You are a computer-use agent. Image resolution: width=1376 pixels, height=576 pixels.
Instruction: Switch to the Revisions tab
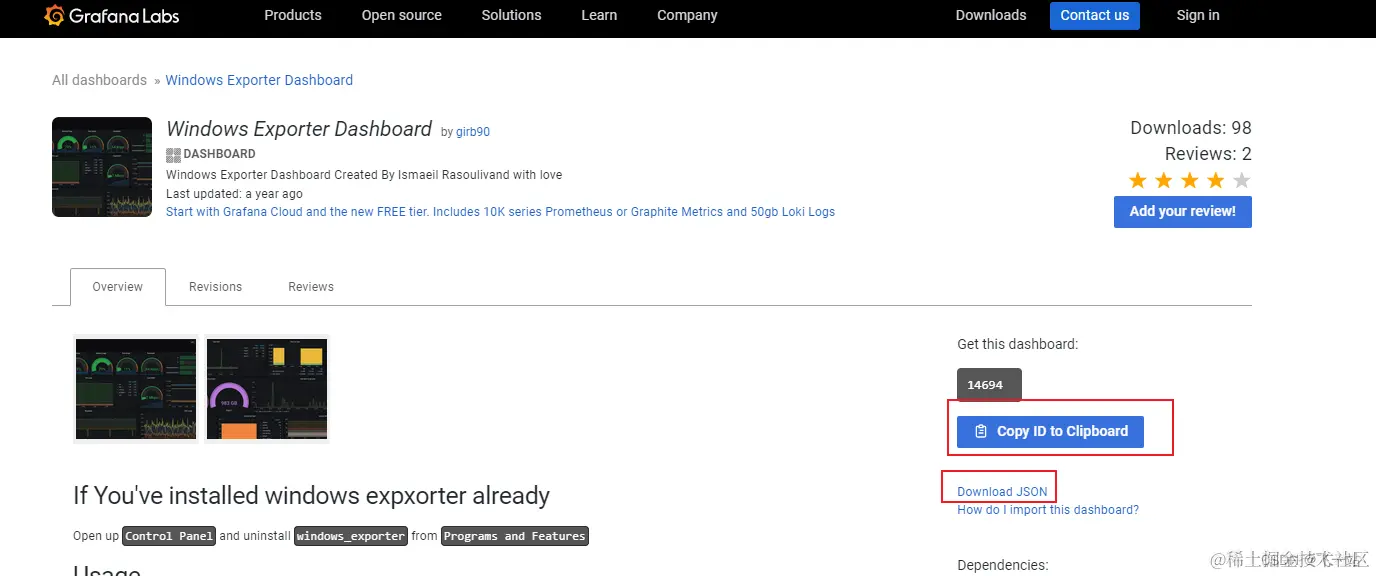pos(216,287)
